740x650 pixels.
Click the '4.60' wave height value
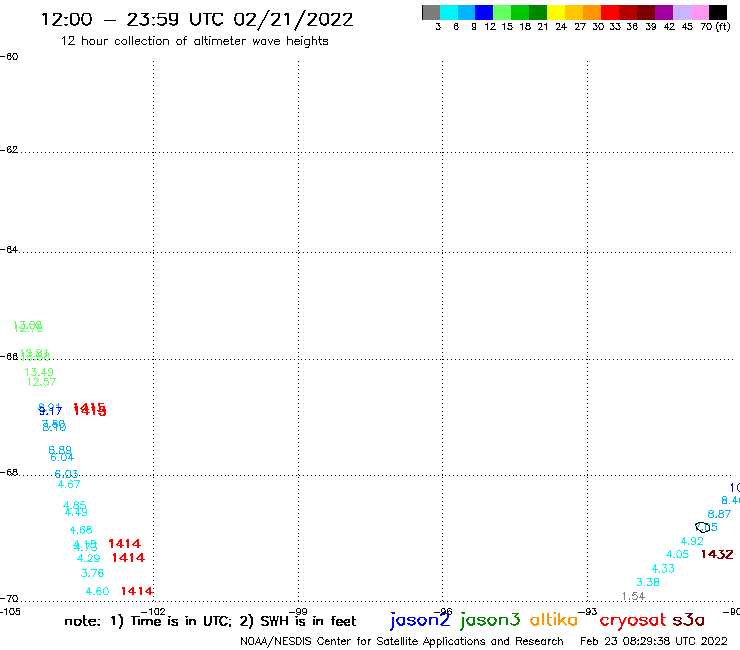coord(98,591)
